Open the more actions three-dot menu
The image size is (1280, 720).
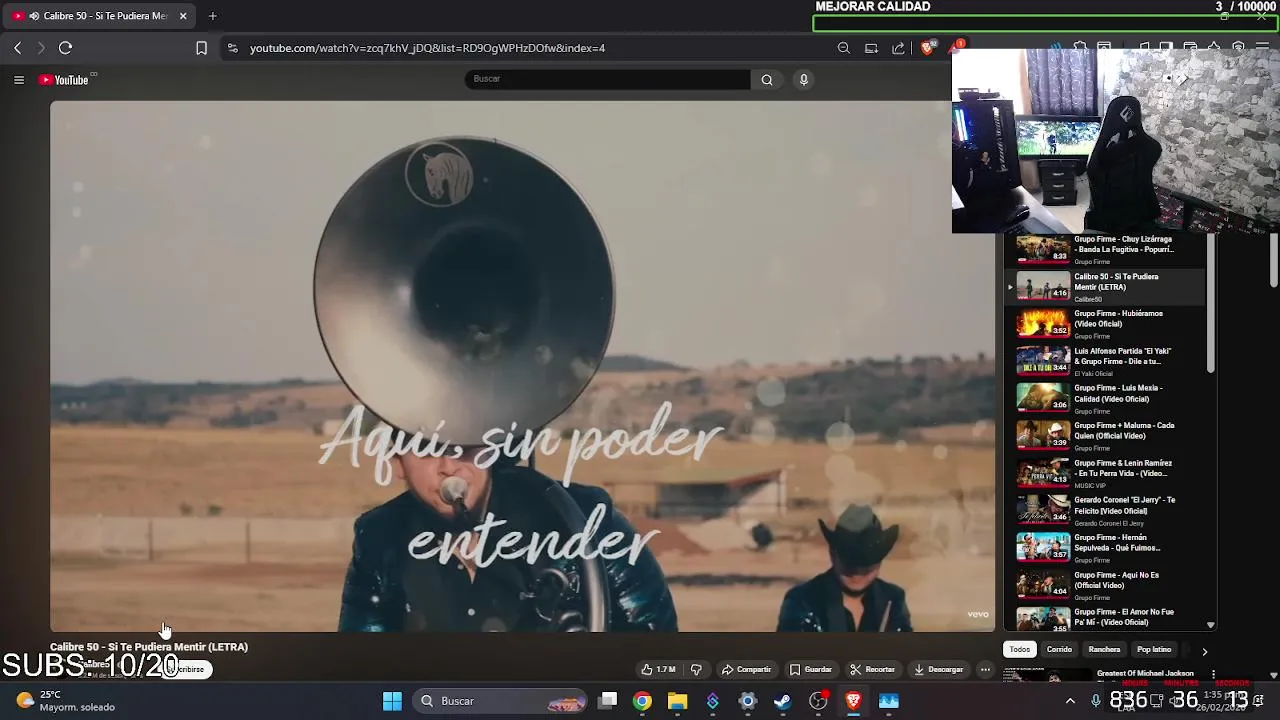point(985,669)
